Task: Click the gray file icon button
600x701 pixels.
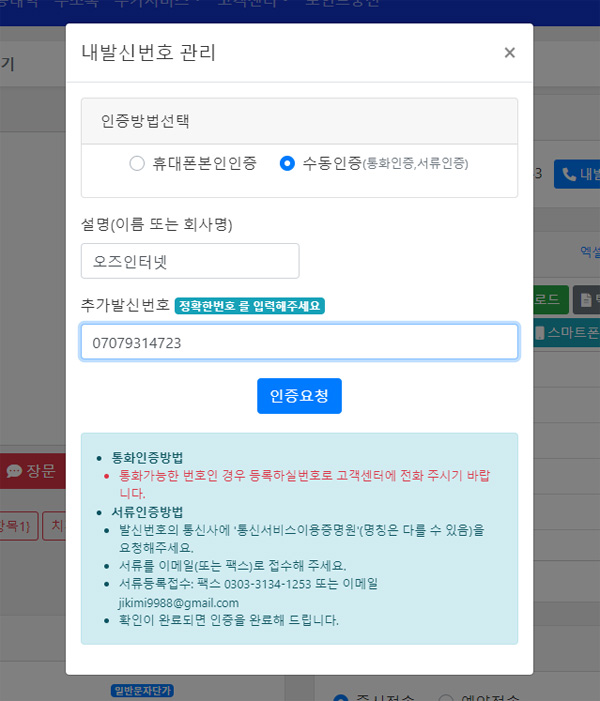Action: point(587,298)
